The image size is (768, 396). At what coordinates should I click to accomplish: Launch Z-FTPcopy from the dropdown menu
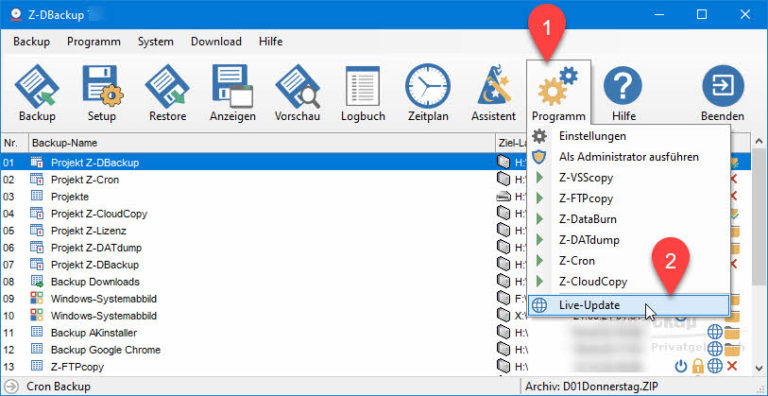[x=629, y=198]
